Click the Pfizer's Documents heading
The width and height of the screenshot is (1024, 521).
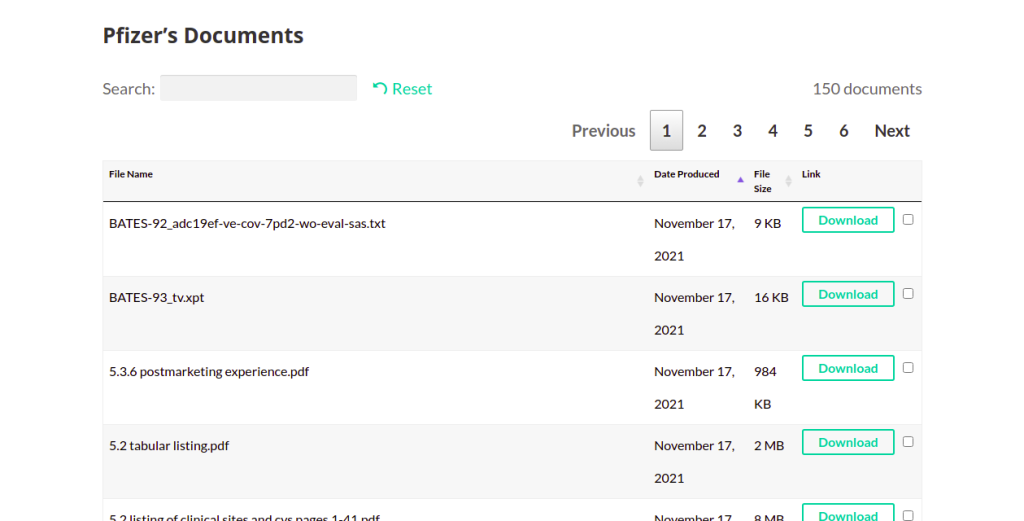[203, 35]
